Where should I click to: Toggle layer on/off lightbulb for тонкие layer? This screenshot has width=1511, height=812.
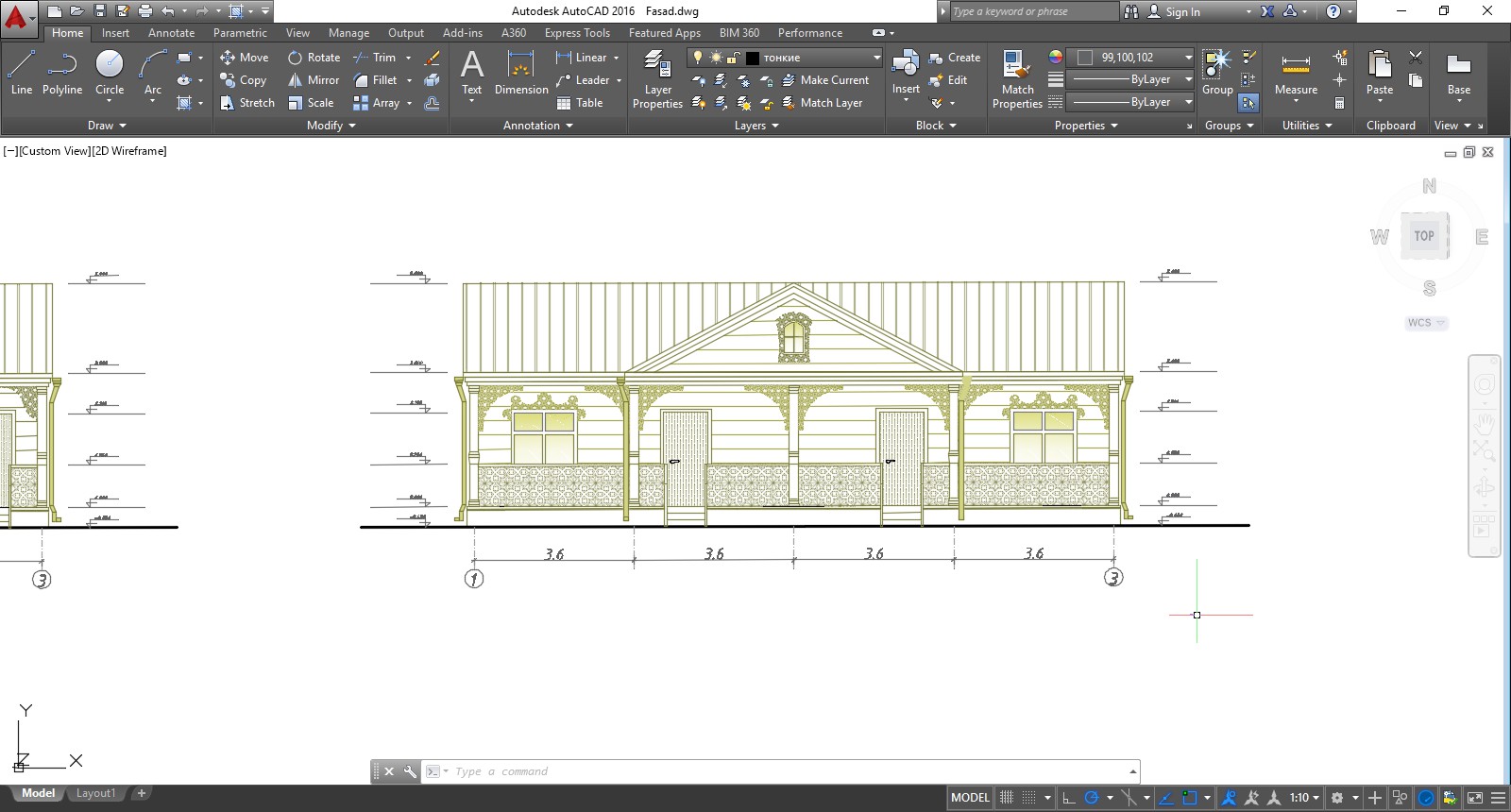pyautogui.click(x=698, y=58)
